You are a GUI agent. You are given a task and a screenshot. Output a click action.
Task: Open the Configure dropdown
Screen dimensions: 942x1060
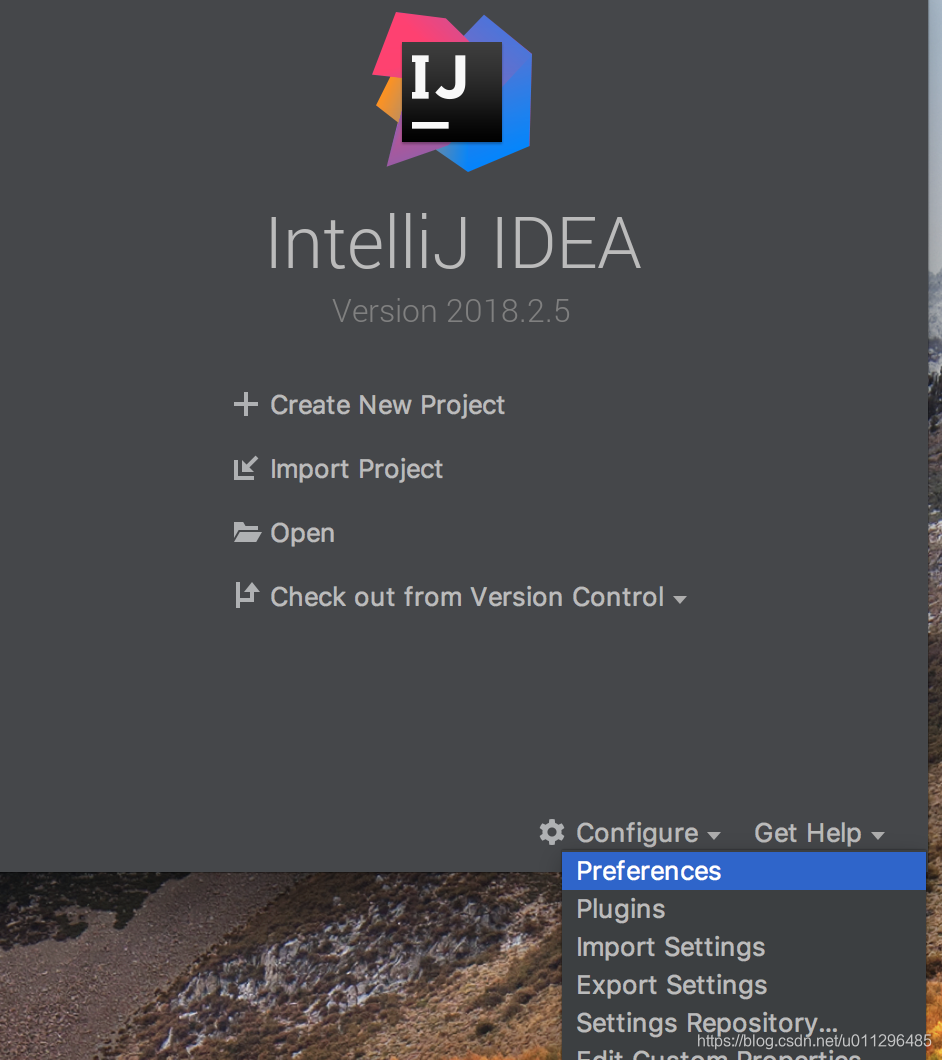[647, 834]
